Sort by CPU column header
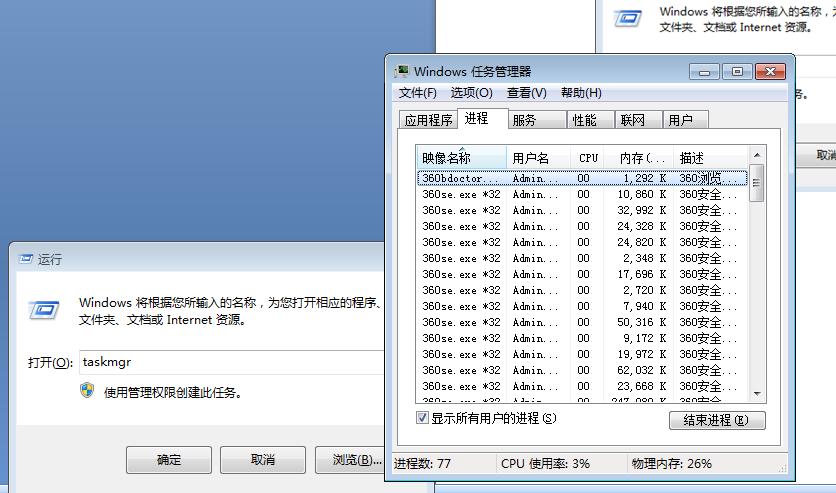The width and height of the screenshot is (836, 493). pos(588,158)
